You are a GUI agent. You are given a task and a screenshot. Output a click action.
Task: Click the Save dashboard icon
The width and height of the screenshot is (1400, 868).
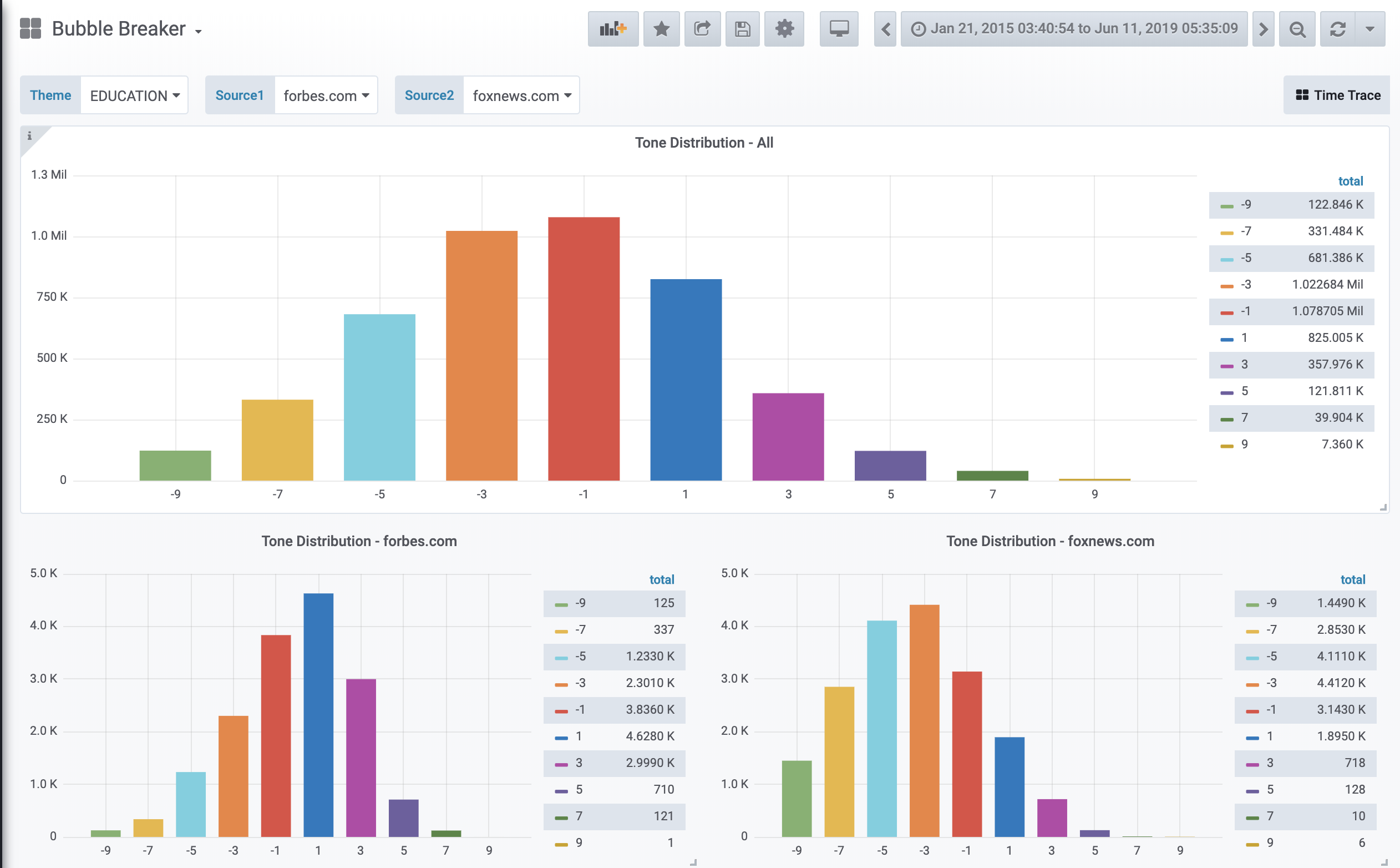742,29
